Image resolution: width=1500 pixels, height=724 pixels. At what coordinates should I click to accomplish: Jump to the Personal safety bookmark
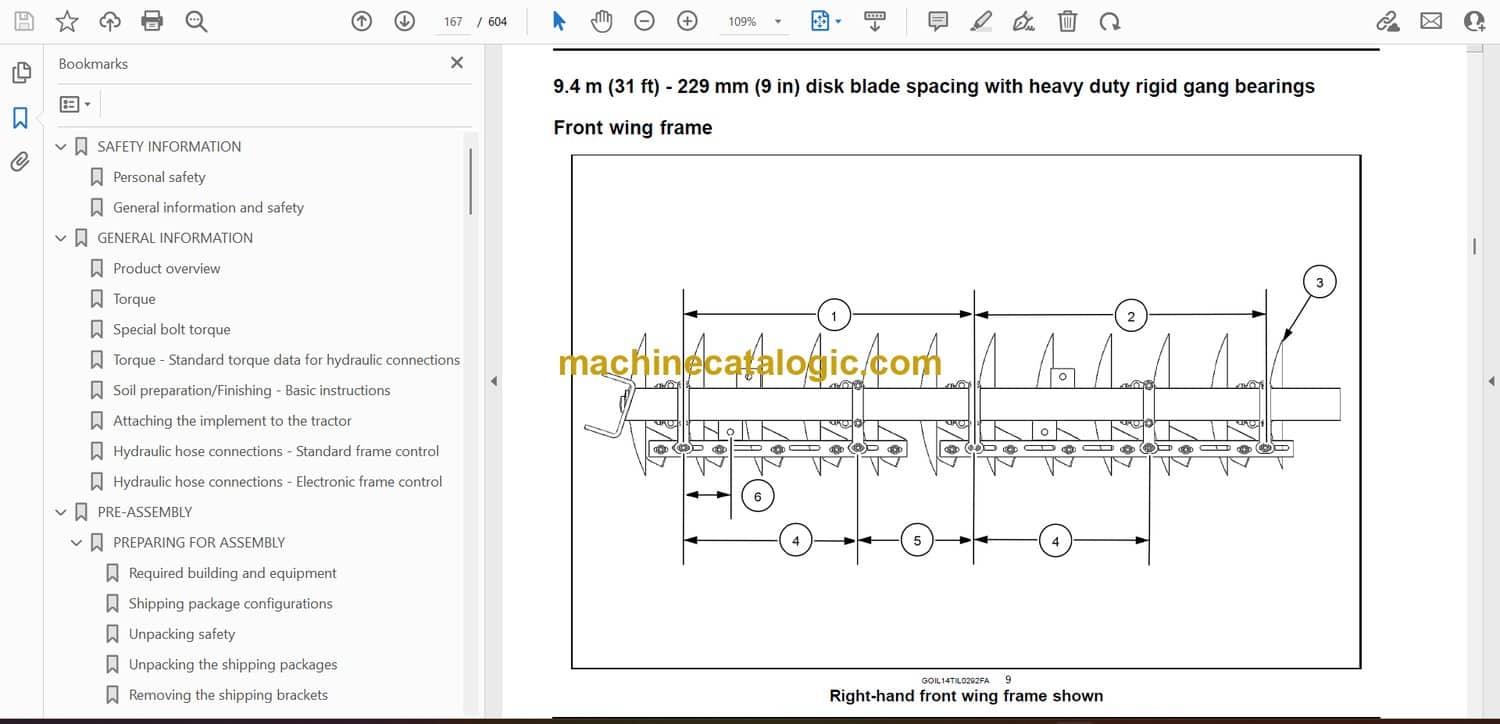coord(159,177)
